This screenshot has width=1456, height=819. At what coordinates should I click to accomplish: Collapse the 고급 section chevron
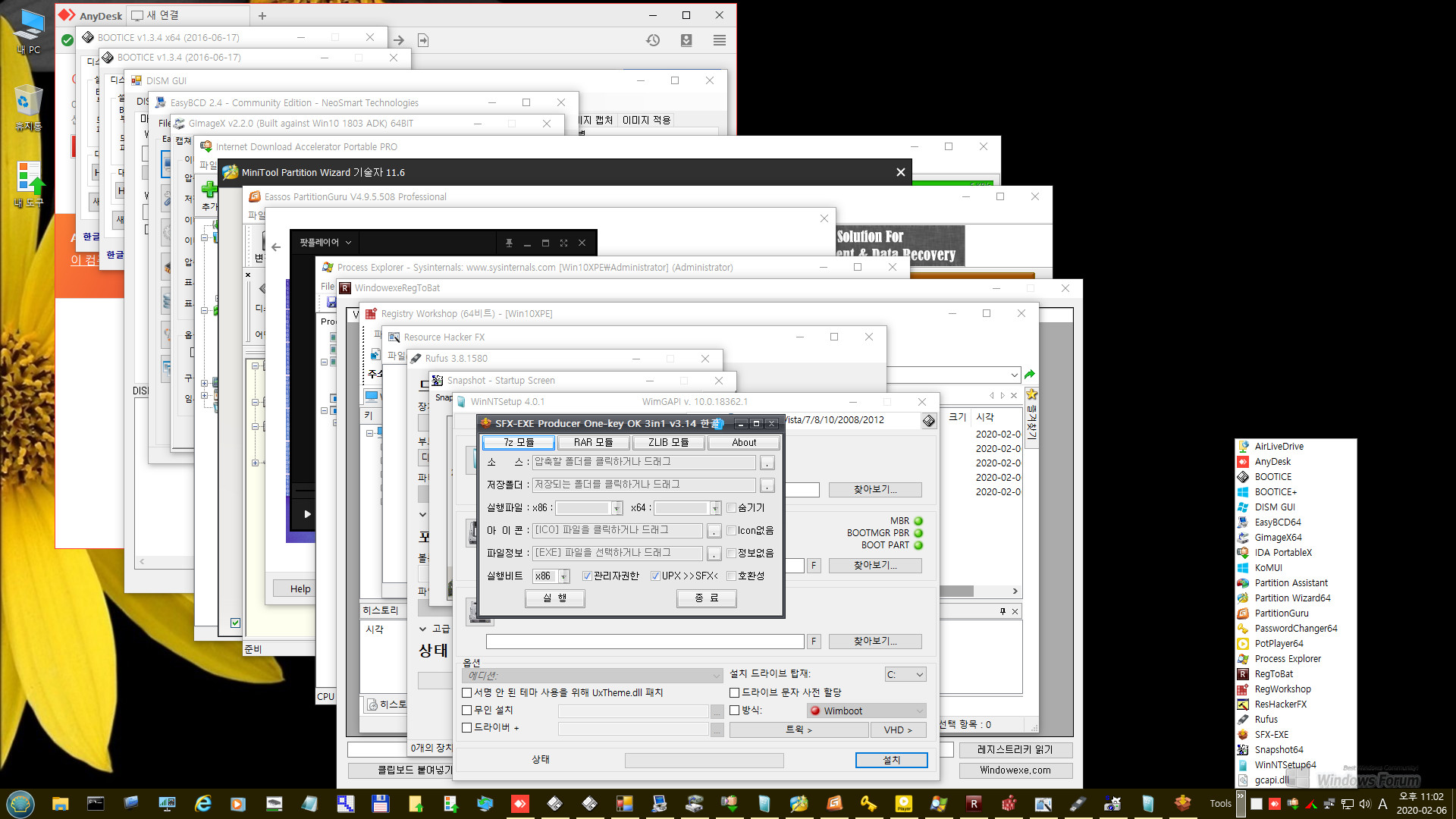pos(423,629)
